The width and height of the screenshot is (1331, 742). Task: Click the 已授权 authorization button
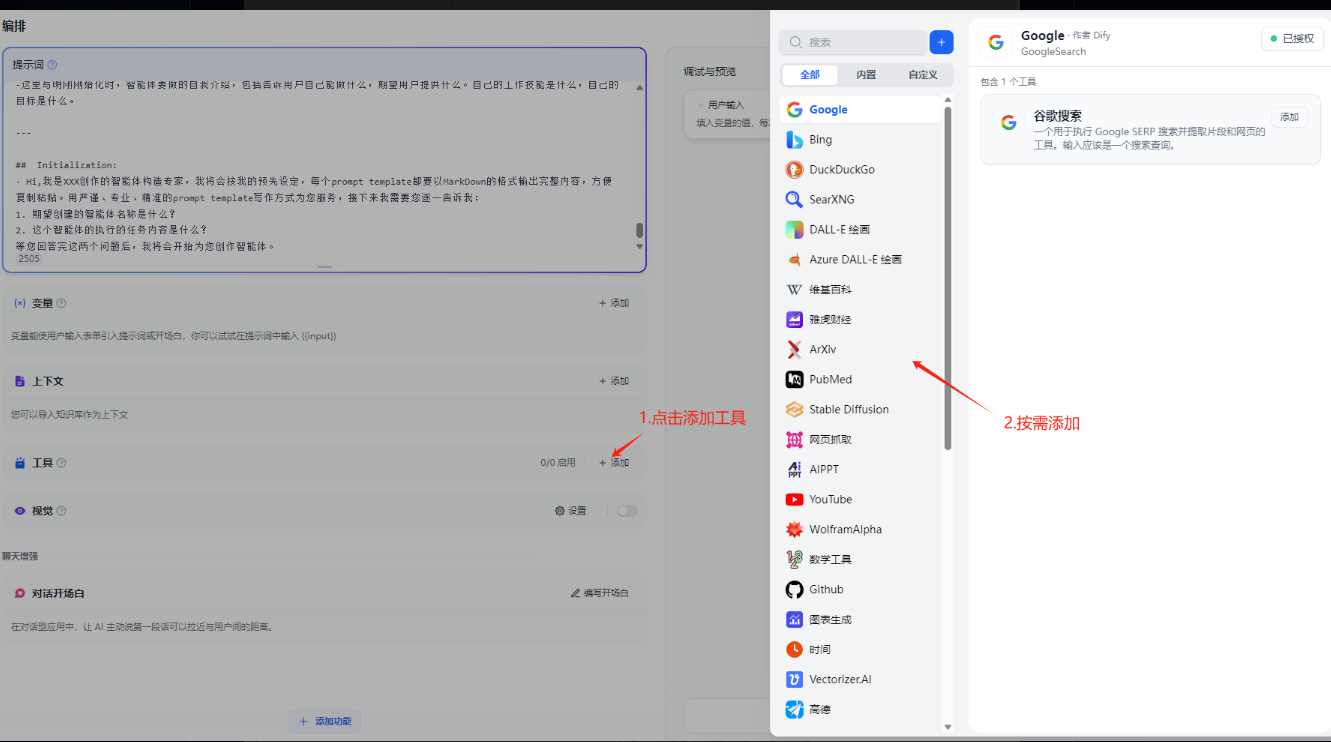(x=1291, y=38)
